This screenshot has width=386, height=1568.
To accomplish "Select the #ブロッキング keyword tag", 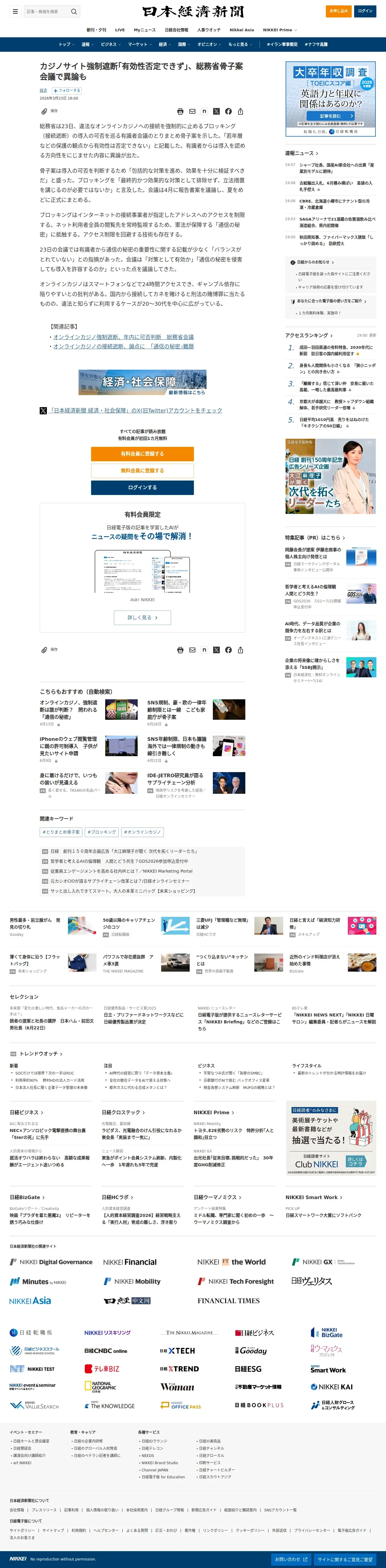I will 102,832.
